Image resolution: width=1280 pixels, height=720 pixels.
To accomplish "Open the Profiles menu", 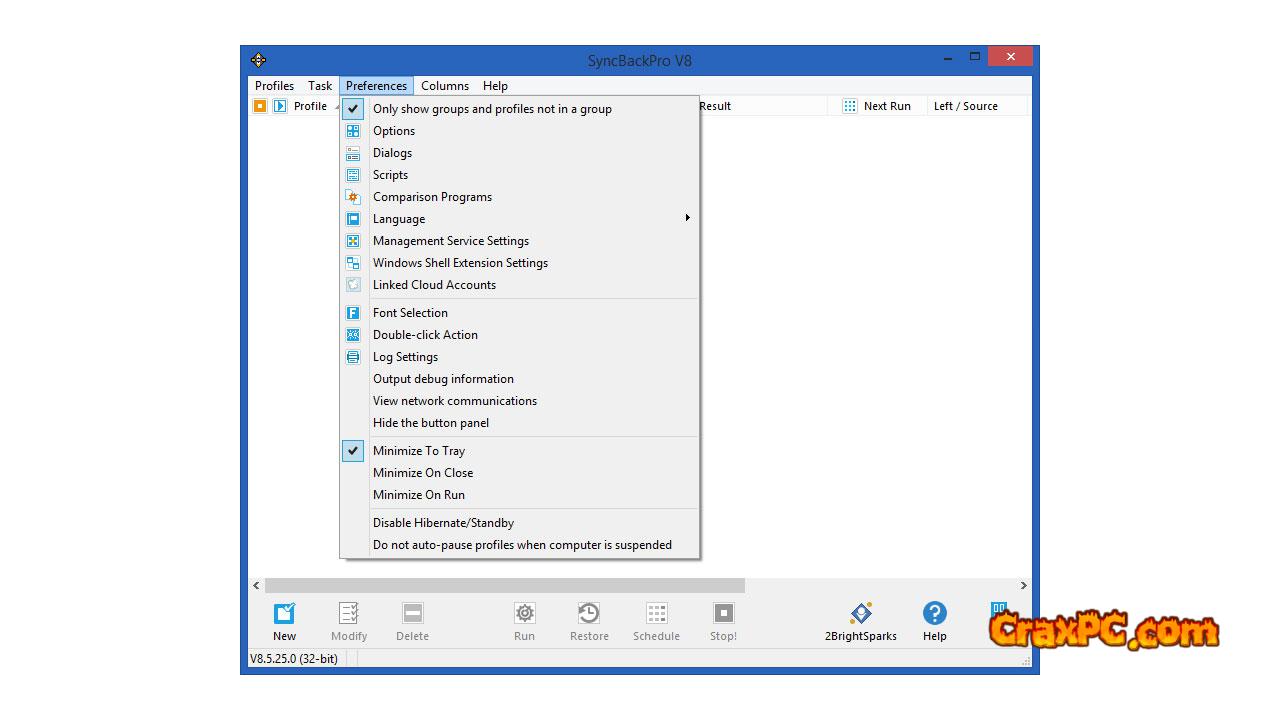I will click(x=274, y=86).
